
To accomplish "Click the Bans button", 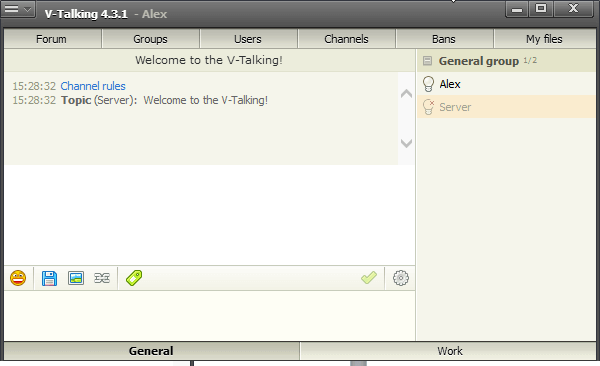I will coord(444,39).
